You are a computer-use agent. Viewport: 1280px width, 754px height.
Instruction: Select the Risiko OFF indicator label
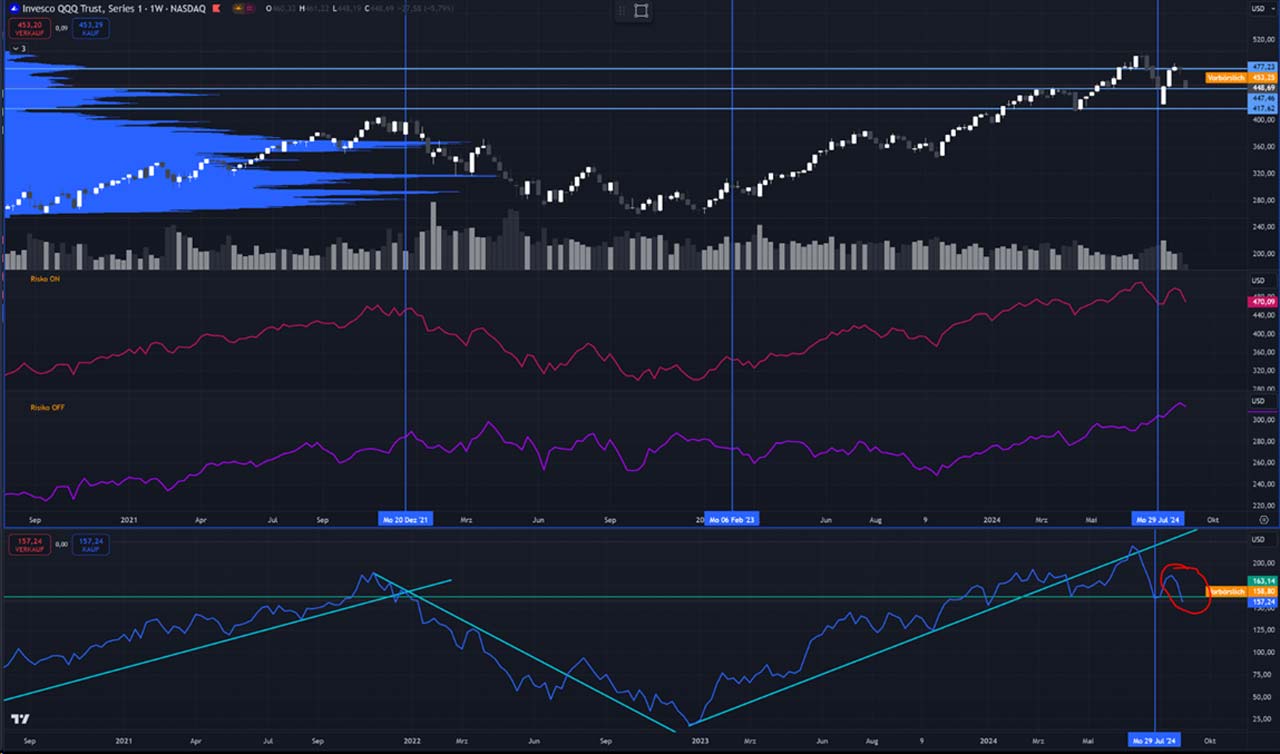pyautogui.click(x=44, y=407)
